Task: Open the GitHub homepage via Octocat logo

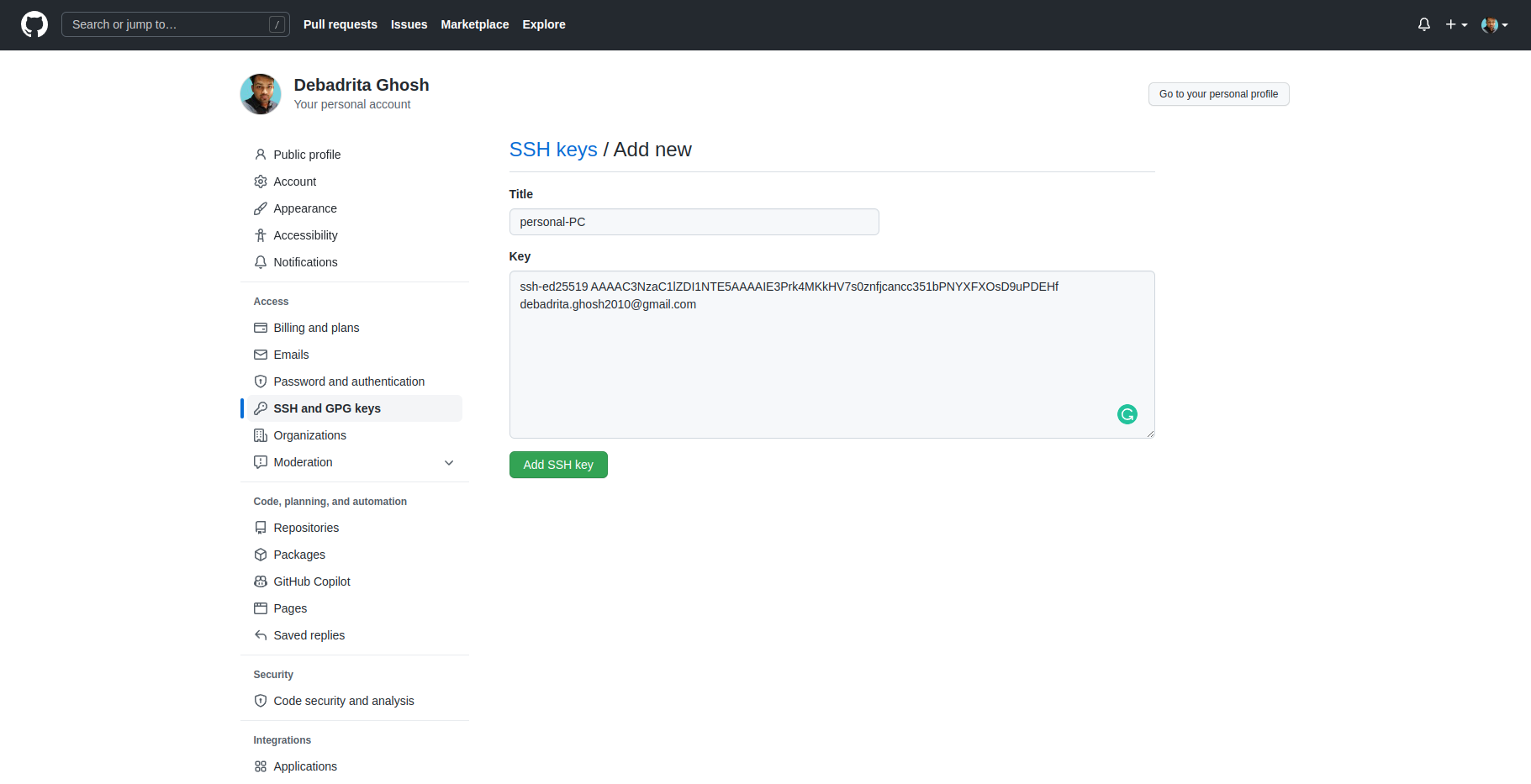Action: (x=34, y=24)
